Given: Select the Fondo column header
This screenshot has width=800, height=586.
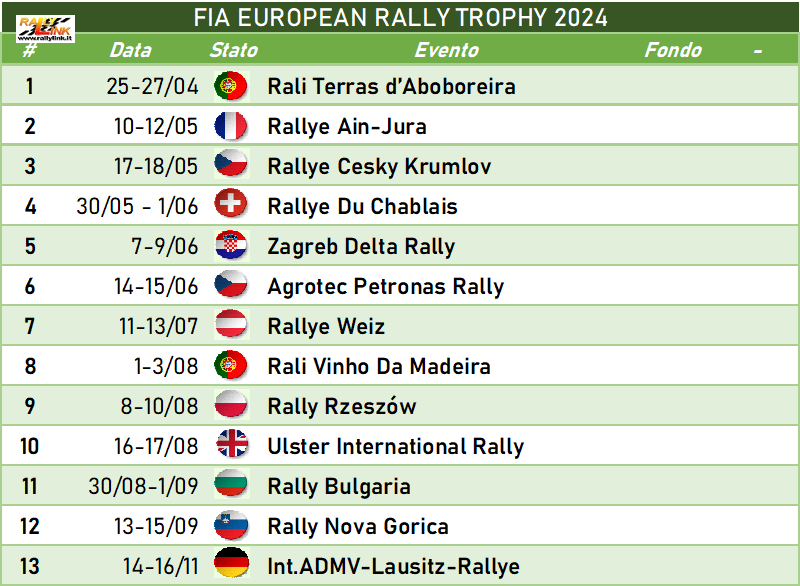Looking at the screenshot, I should [x=673, y=50].
